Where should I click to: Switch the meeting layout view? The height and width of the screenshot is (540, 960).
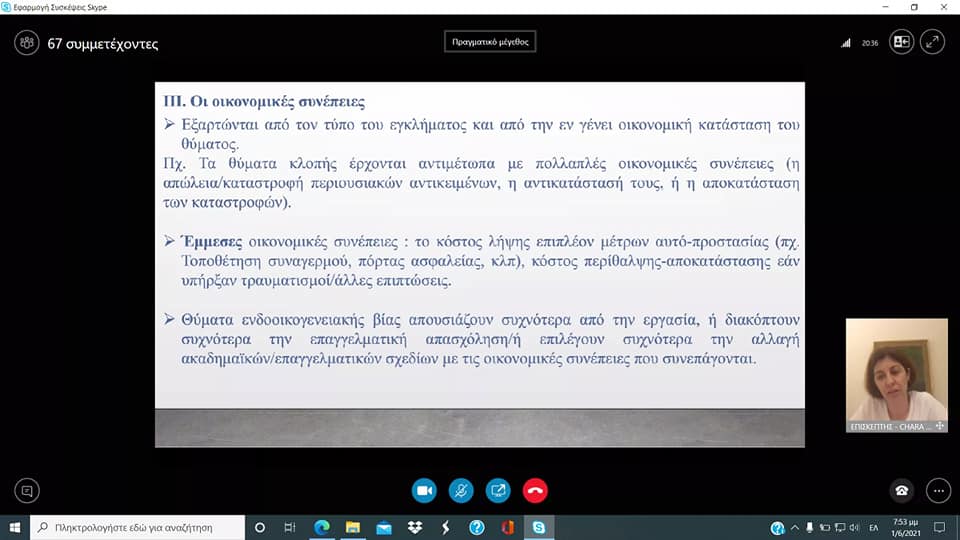click(x=901, y=42)
